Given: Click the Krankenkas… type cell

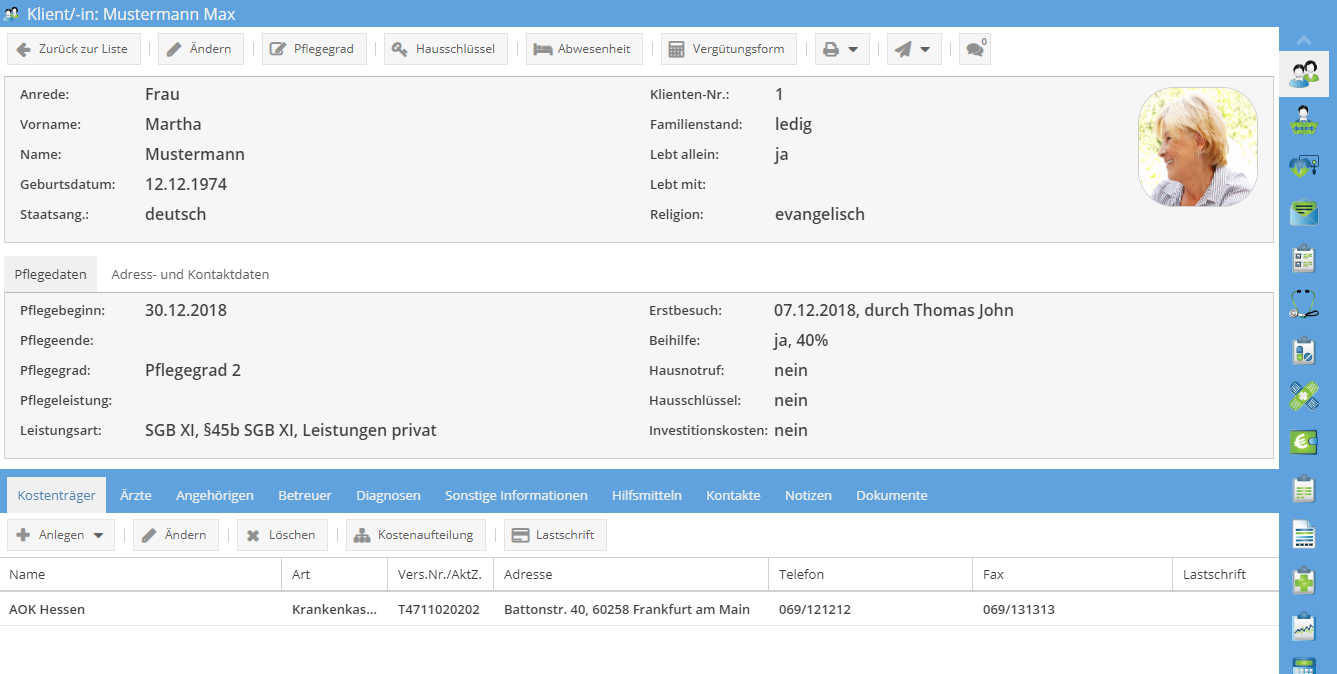Looking at the screenshot, I should point(334,609).
